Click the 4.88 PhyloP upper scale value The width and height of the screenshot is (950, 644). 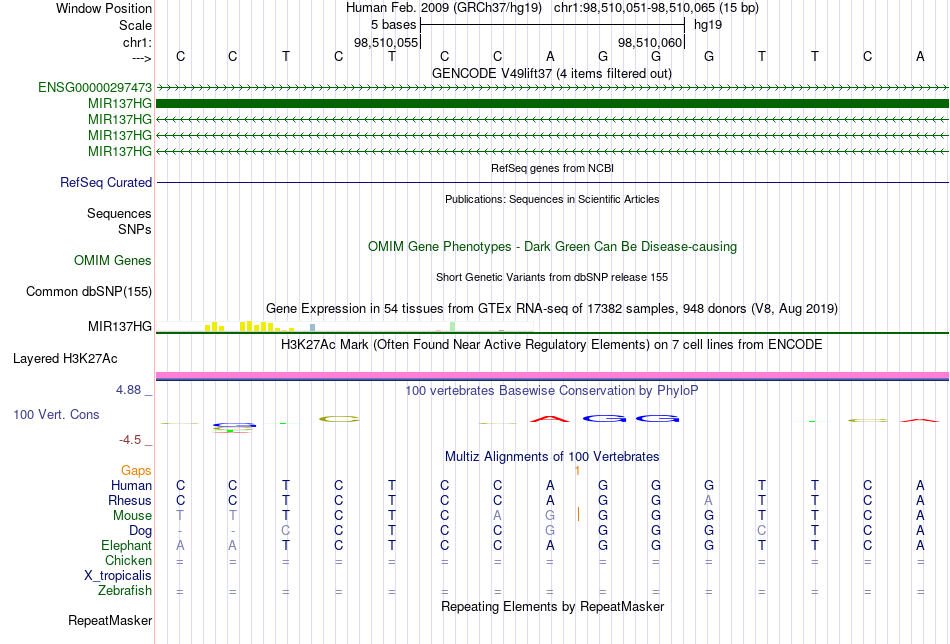[128, 390]
